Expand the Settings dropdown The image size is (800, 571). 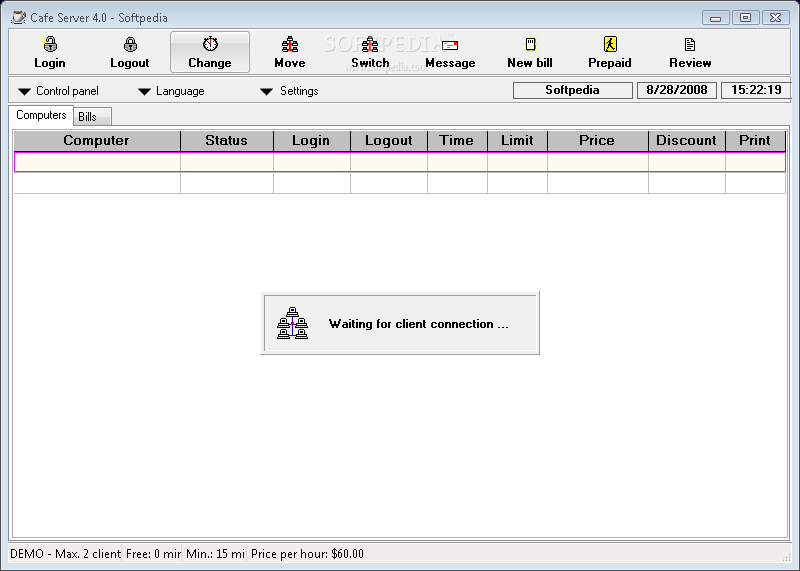tap(289, 91)
